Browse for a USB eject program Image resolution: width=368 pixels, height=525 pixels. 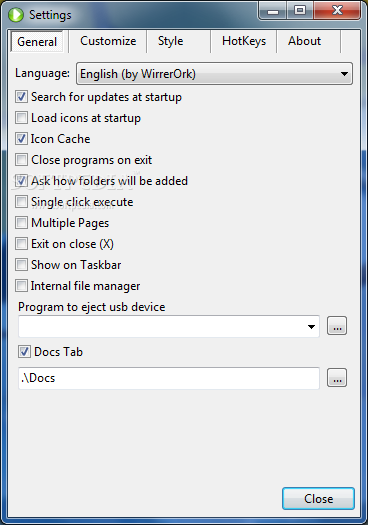[x=337, y=326]
